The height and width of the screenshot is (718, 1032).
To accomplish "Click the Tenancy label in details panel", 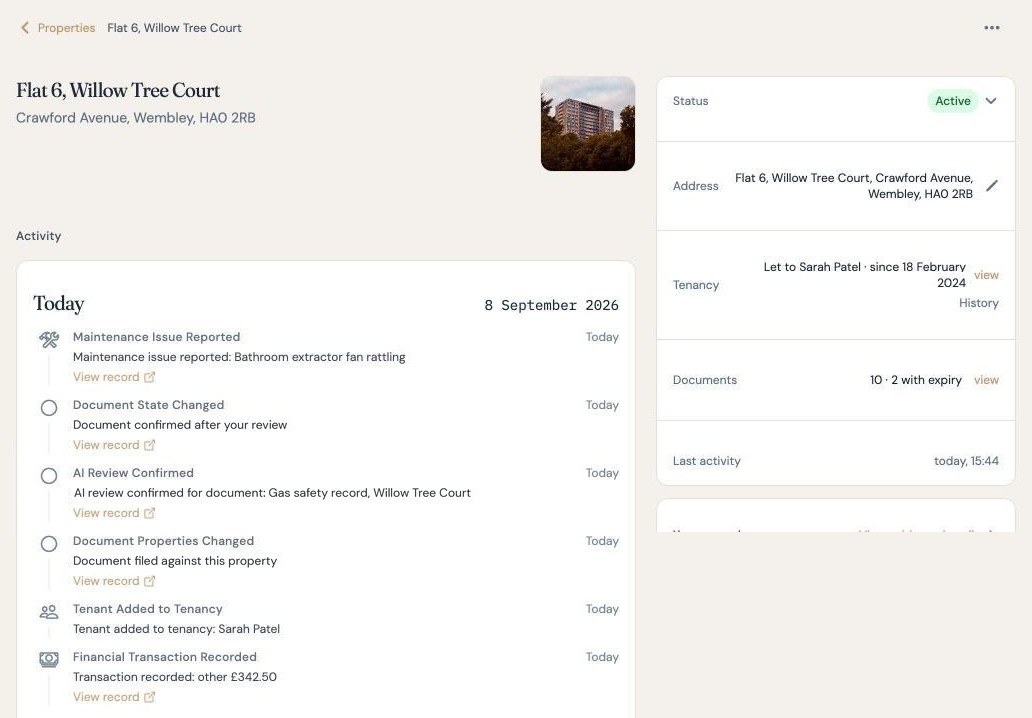I will 696,285.
